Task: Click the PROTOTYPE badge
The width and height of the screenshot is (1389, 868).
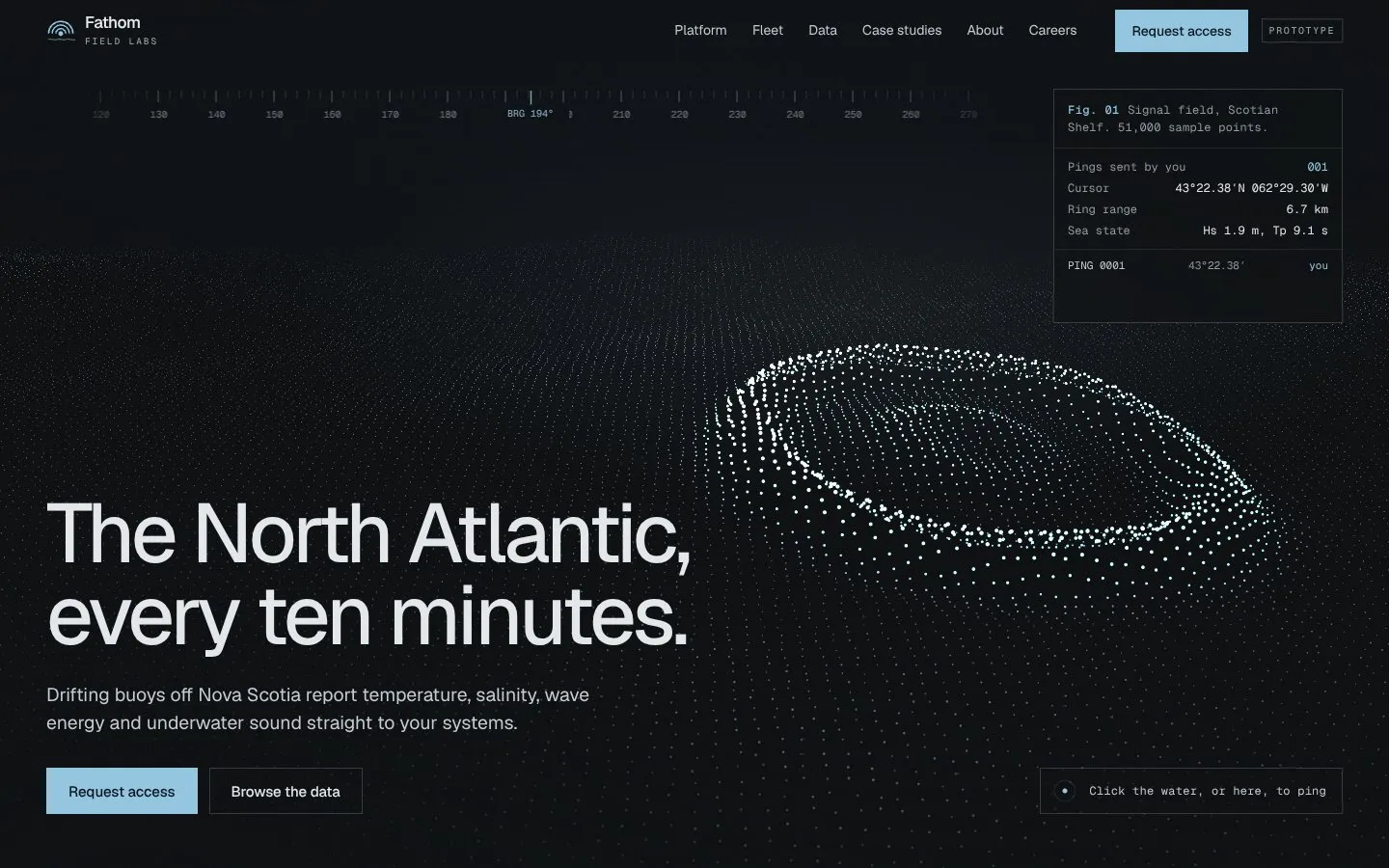Action: [1301, 31]
